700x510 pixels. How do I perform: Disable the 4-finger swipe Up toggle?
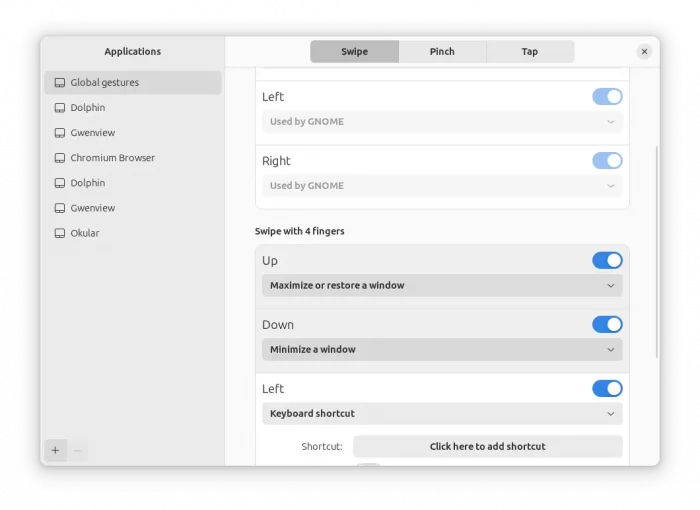[607, 261]
